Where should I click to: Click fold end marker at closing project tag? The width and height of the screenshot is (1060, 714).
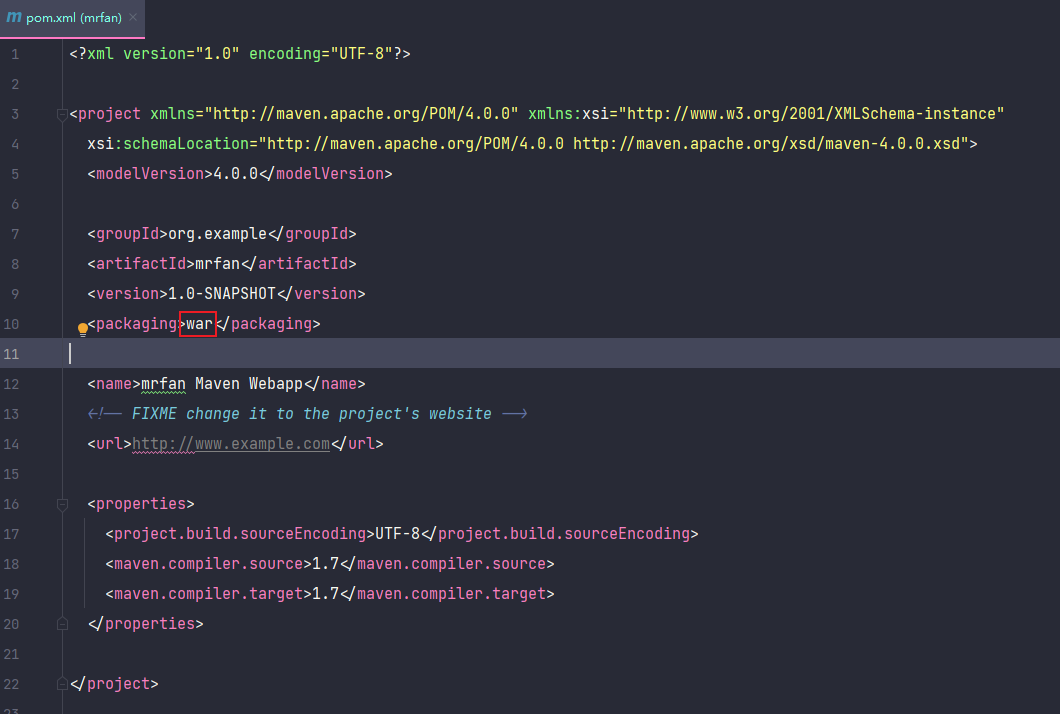[62, 684]
